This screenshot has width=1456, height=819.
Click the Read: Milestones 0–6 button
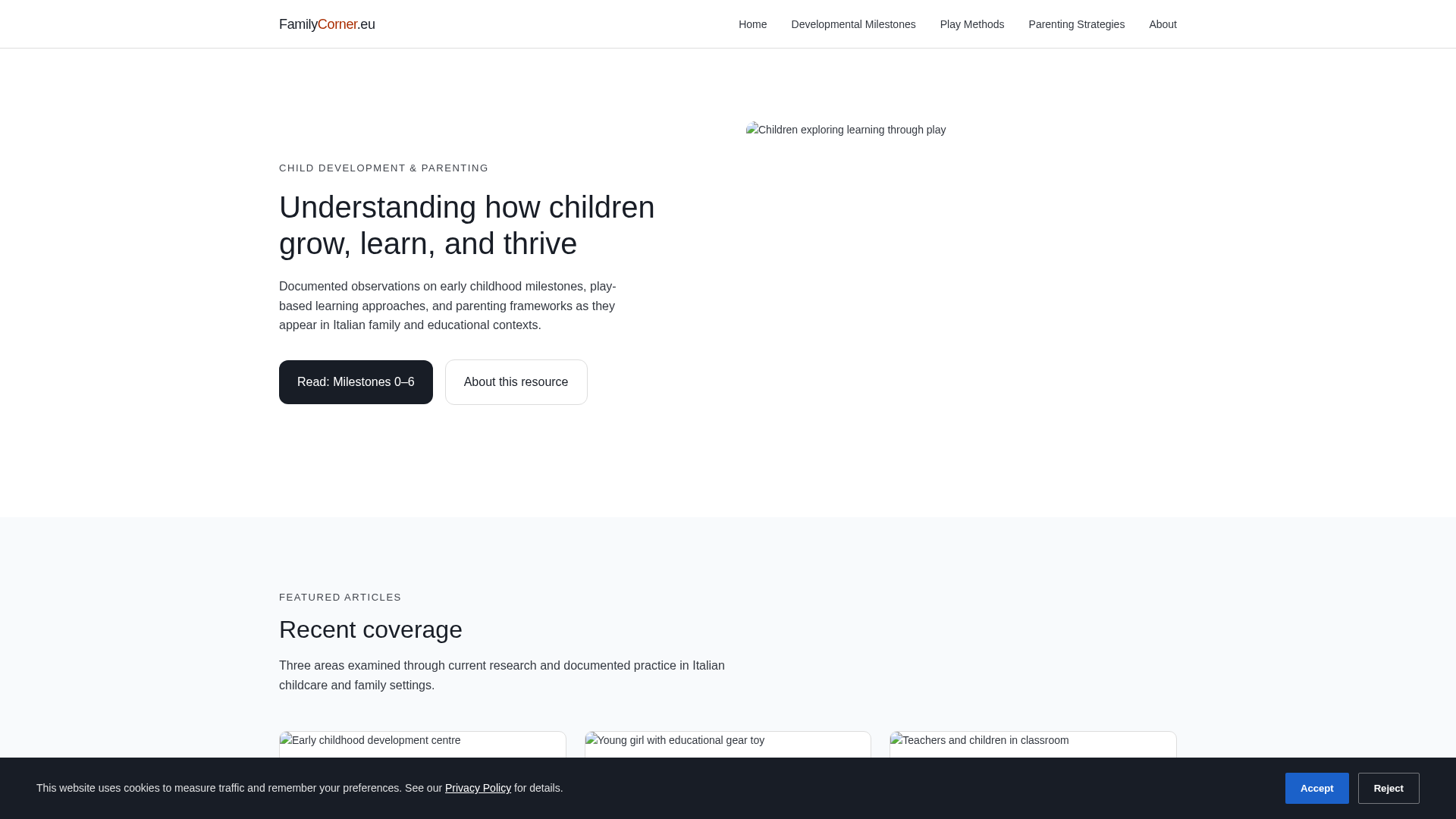tap(356, 382)
